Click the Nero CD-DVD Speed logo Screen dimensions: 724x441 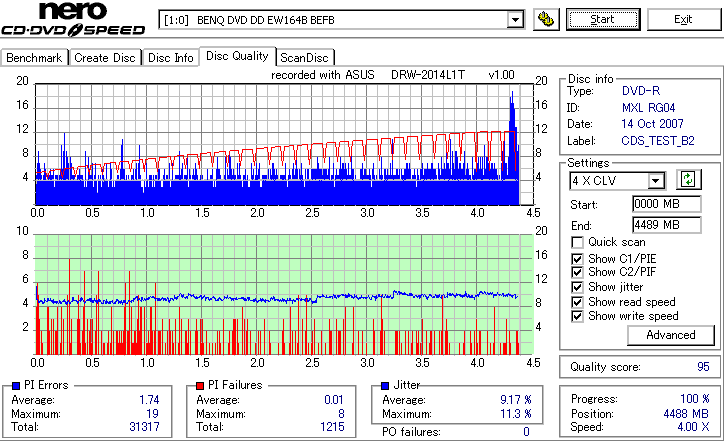coord(73,19)
